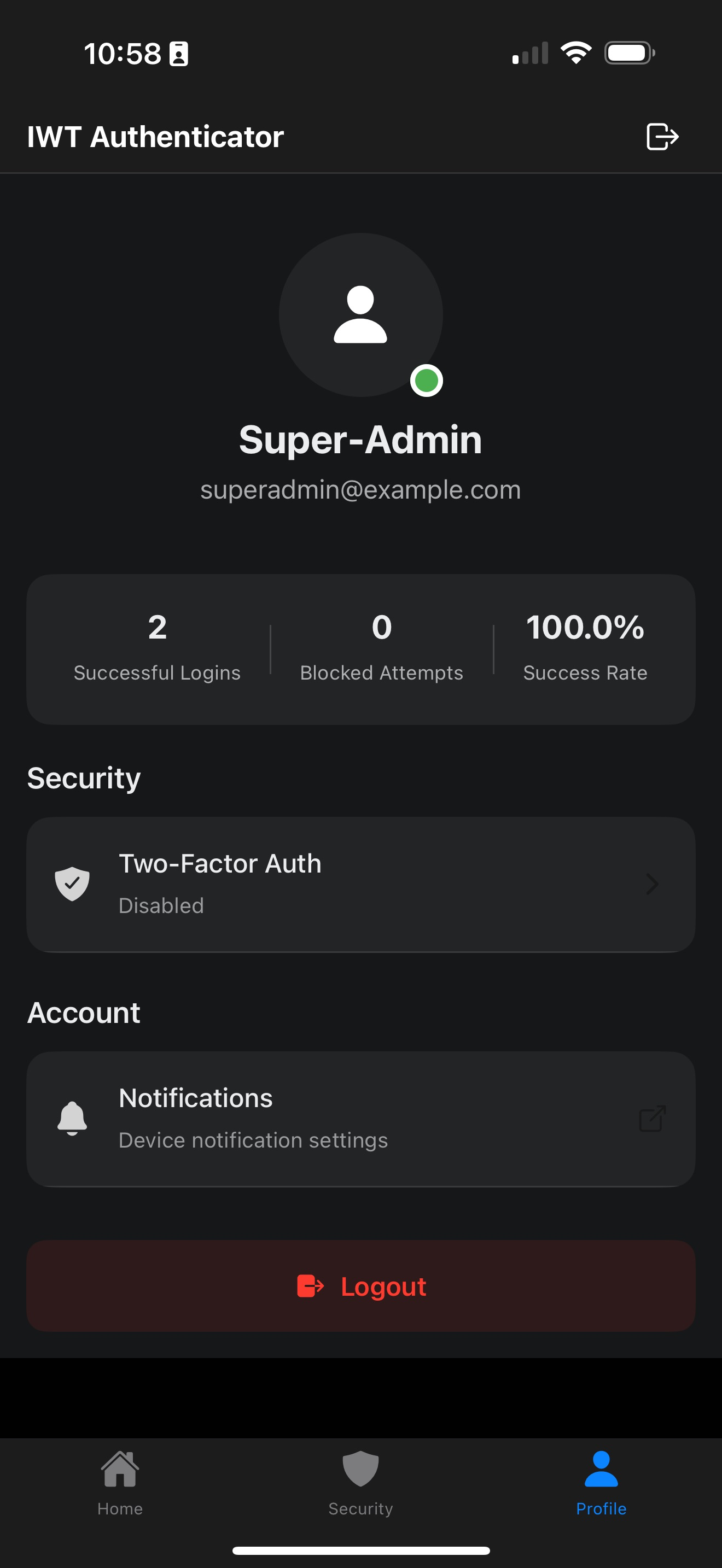Tap the green online status dot

426,381
